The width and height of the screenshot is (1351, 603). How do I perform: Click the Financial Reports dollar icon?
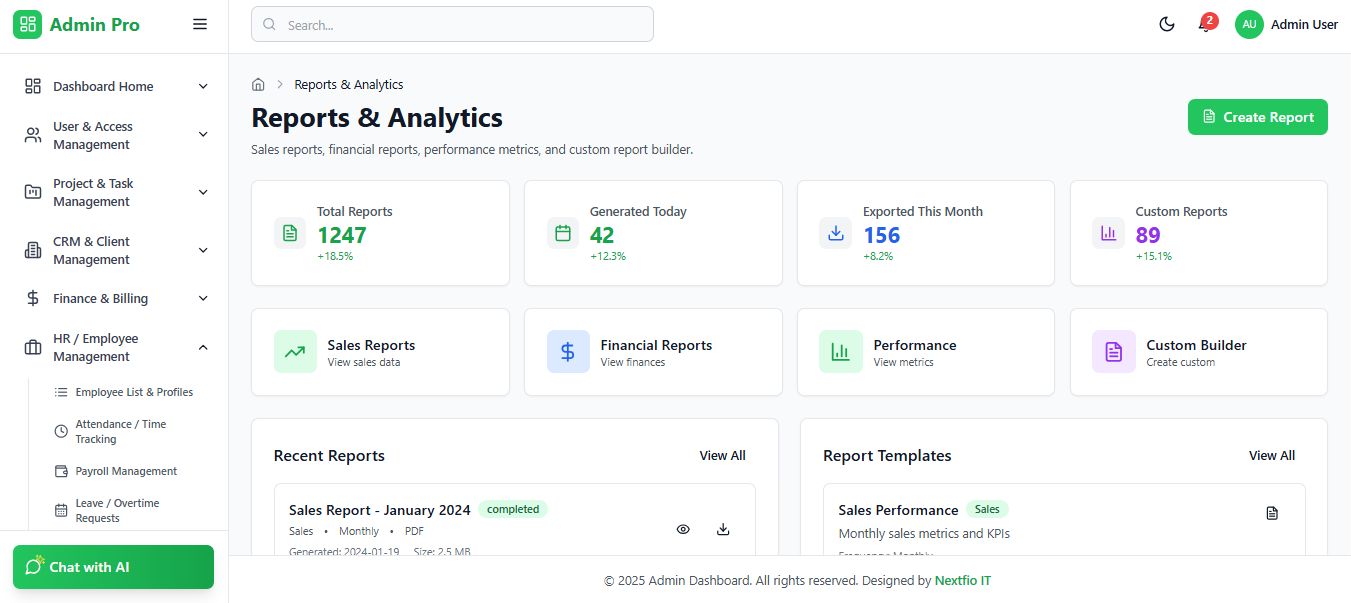pyautogui.click(x=568, y=352)
